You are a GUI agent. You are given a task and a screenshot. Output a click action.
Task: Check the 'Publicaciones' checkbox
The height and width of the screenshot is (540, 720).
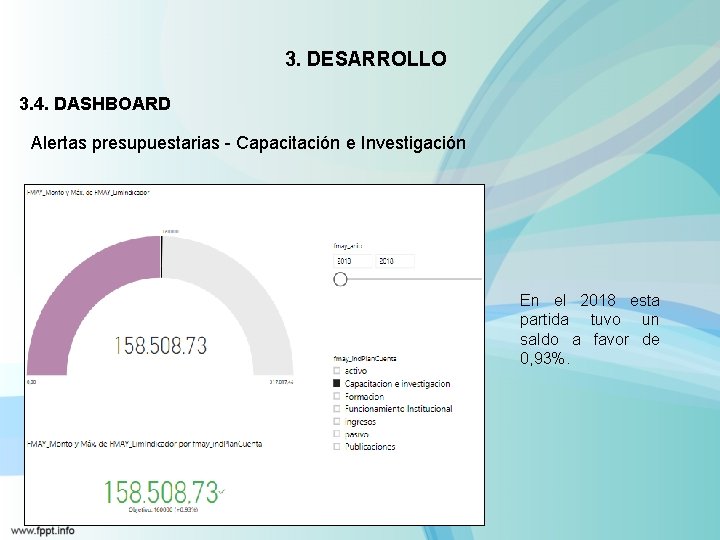pos(337,446)
